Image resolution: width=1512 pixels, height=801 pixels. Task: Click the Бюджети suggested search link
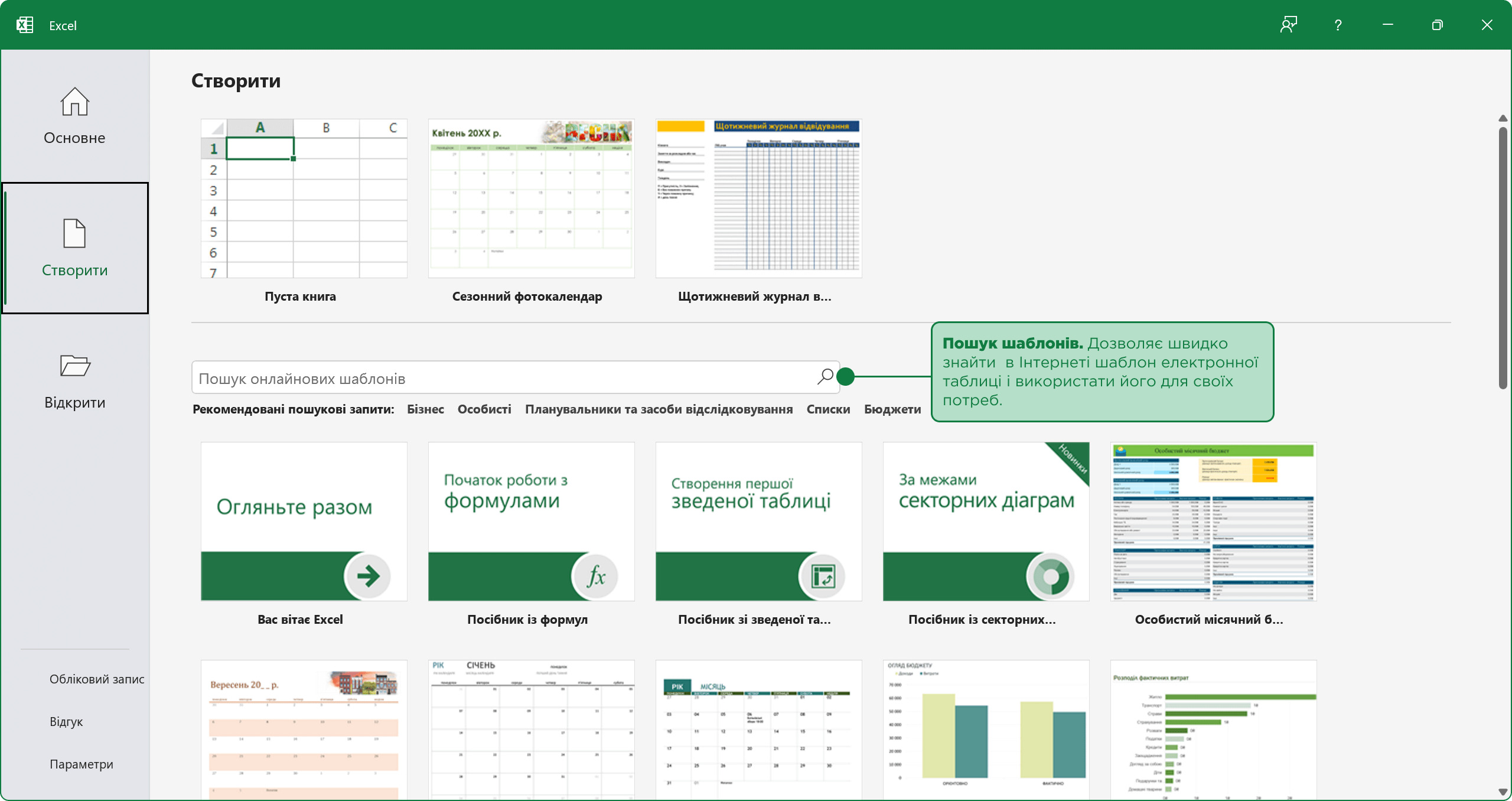[x=892, y=409]
